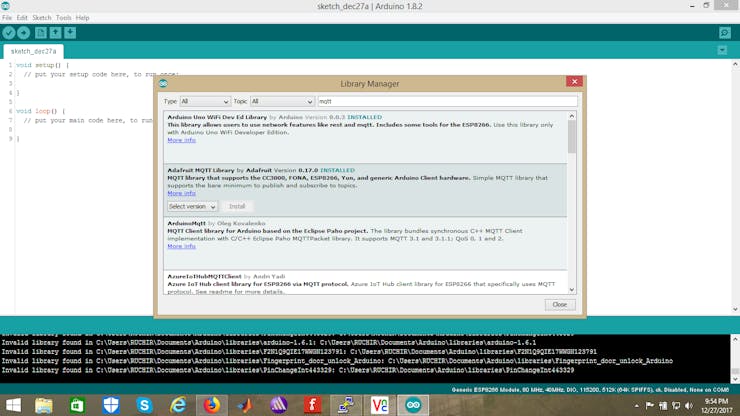Click the Upload arrow icon
This screenshot has width=740, height=416.
24,33
